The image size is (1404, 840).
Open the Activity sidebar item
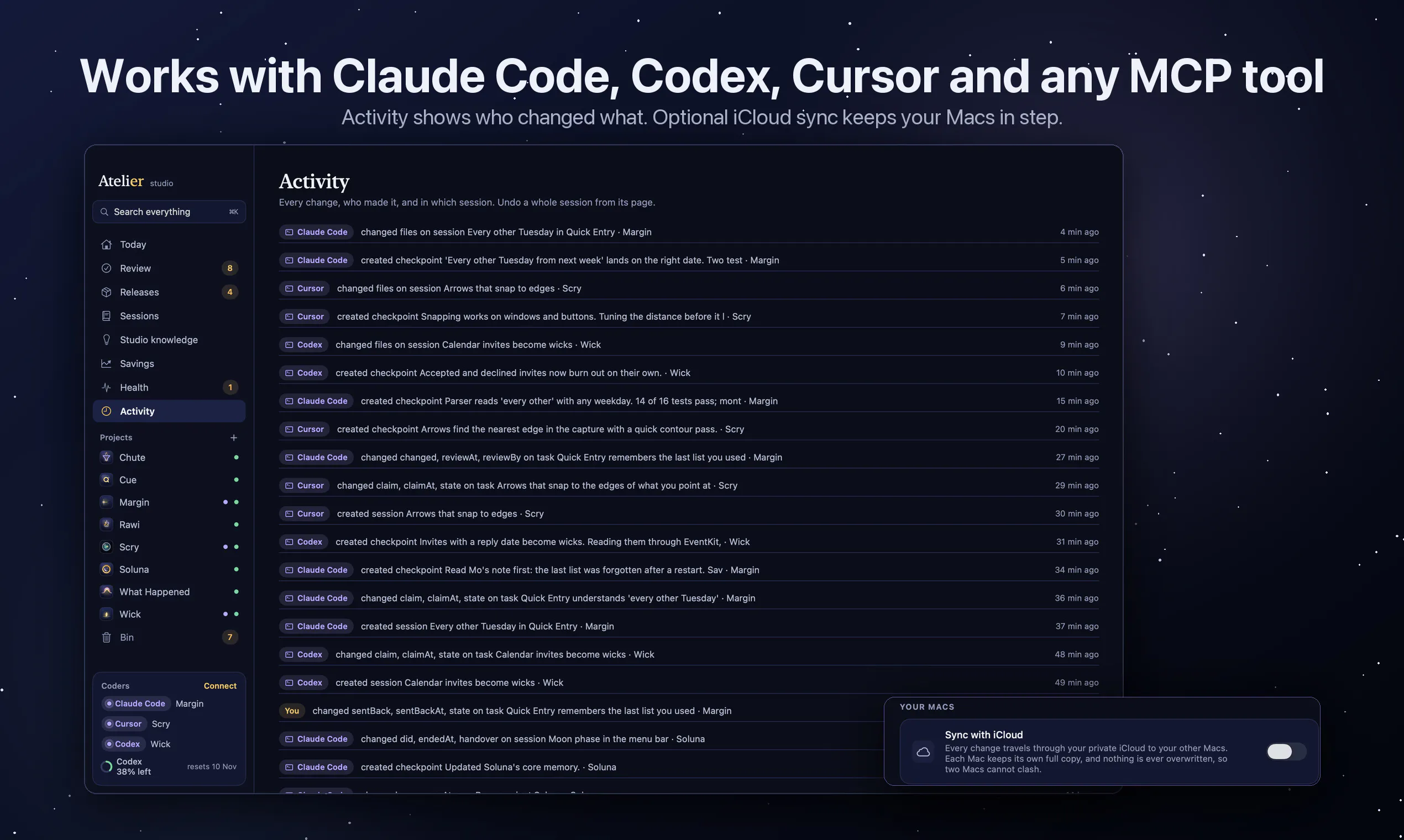tap(169, 412)
